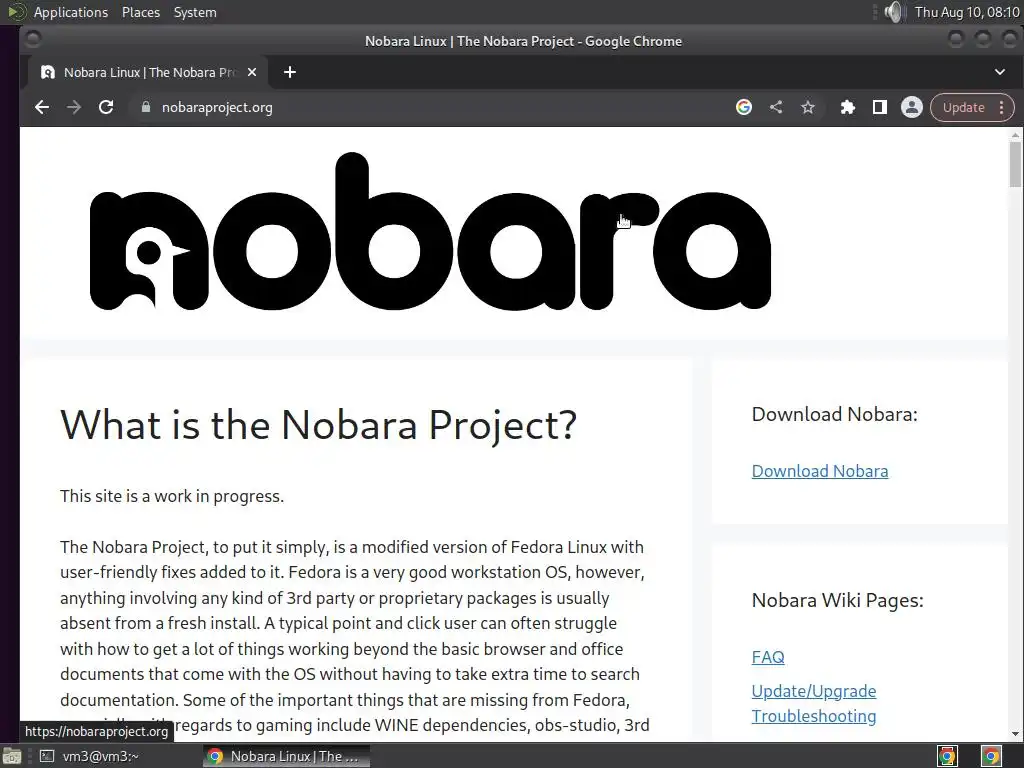Click the page's vertical scrollbar thumb
This screenshot has height=768, width=1024.
point(1015,163)
